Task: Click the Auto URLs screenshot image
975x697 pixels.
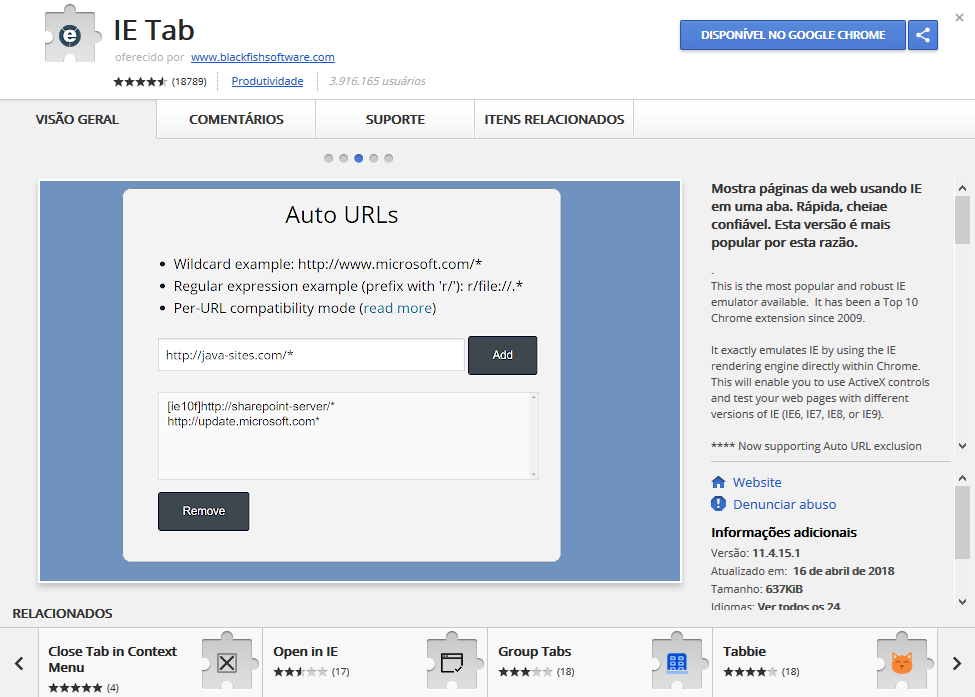Action: 360,381
